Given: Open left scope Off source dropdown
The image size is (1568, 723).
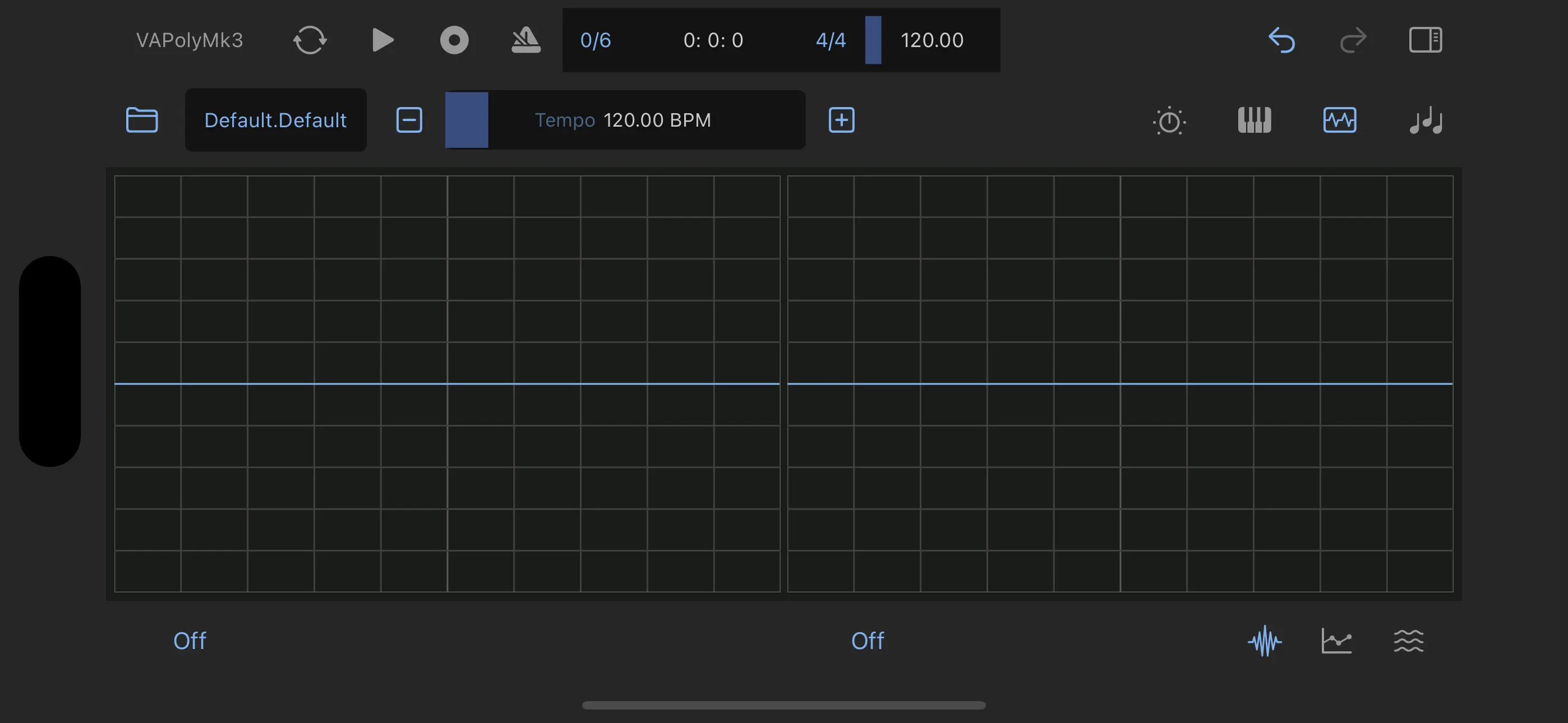Looking at the screenshot, I should point(190,641).
